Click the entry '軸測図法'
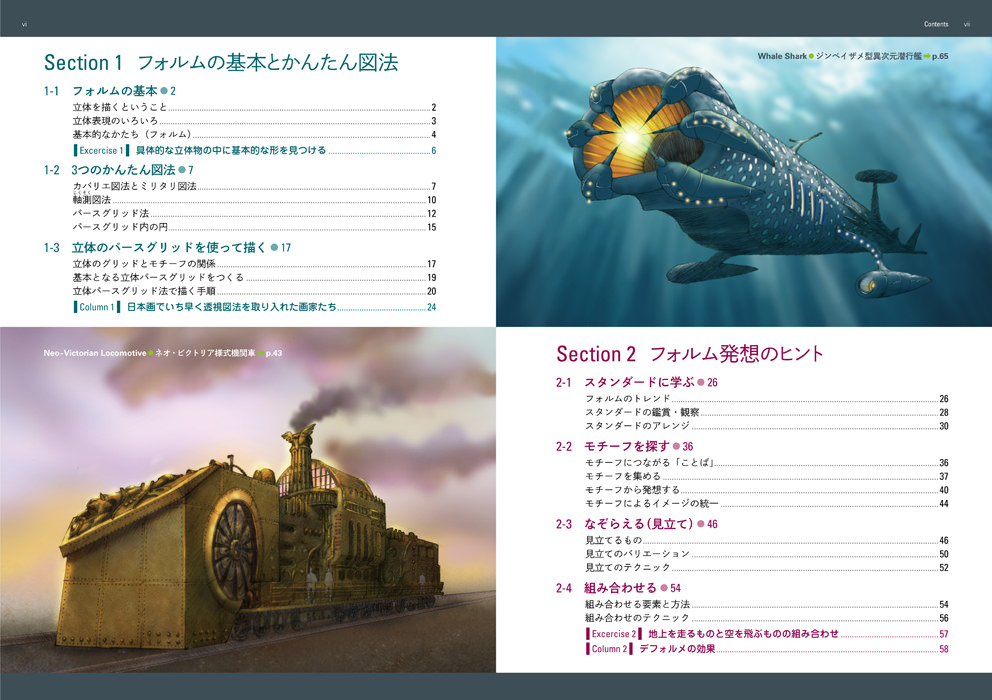Screen dimensions: 992x700 [x=254, y=200]
